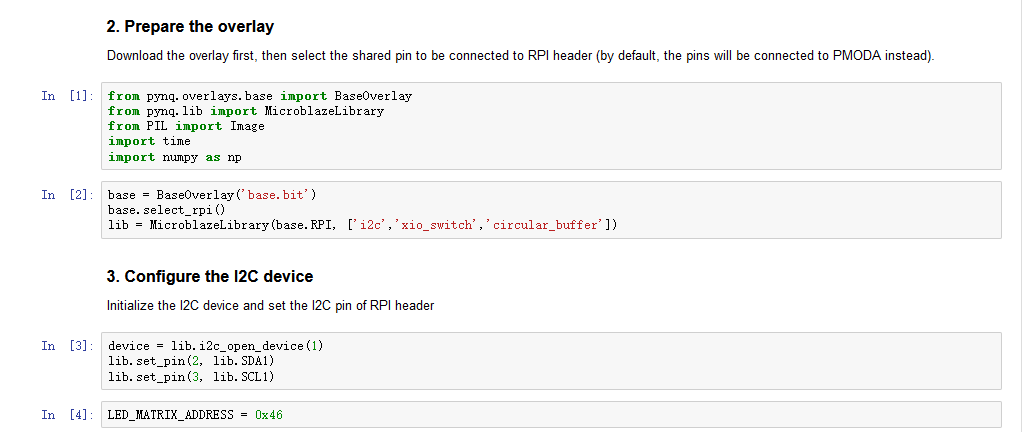The height and width of the screenshot is (432, 1022).
Task: Place cursor on the "import time" line
Action: point(149,141)
